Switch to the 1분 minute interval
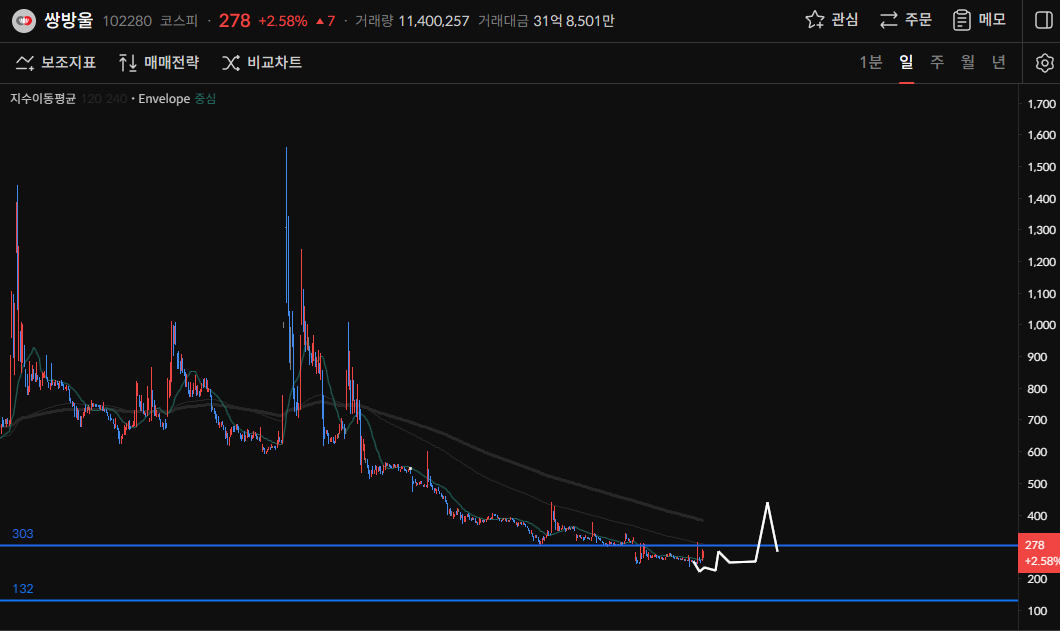 click(x=871, y=62)
